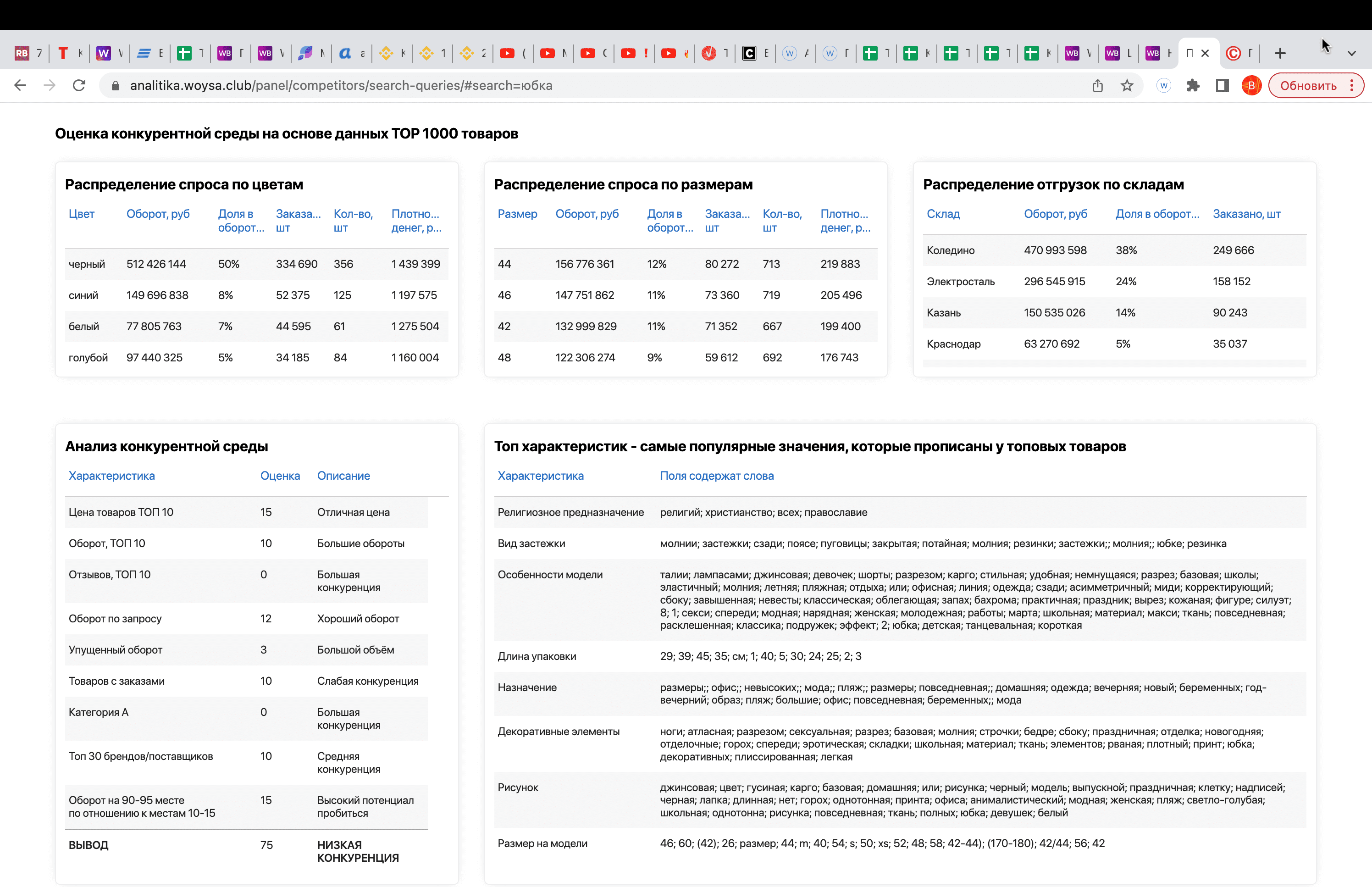Open the Chrome three-dot menu
1372x887 pixels.
point(1352,85)
